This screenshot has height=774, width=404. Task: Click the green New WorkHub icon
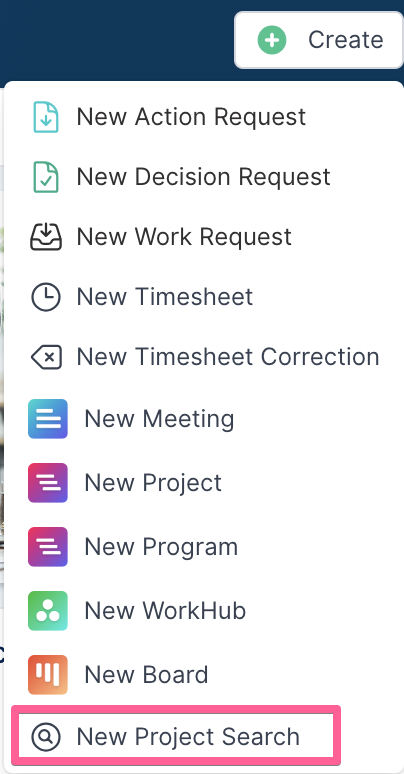click(47, 611)
